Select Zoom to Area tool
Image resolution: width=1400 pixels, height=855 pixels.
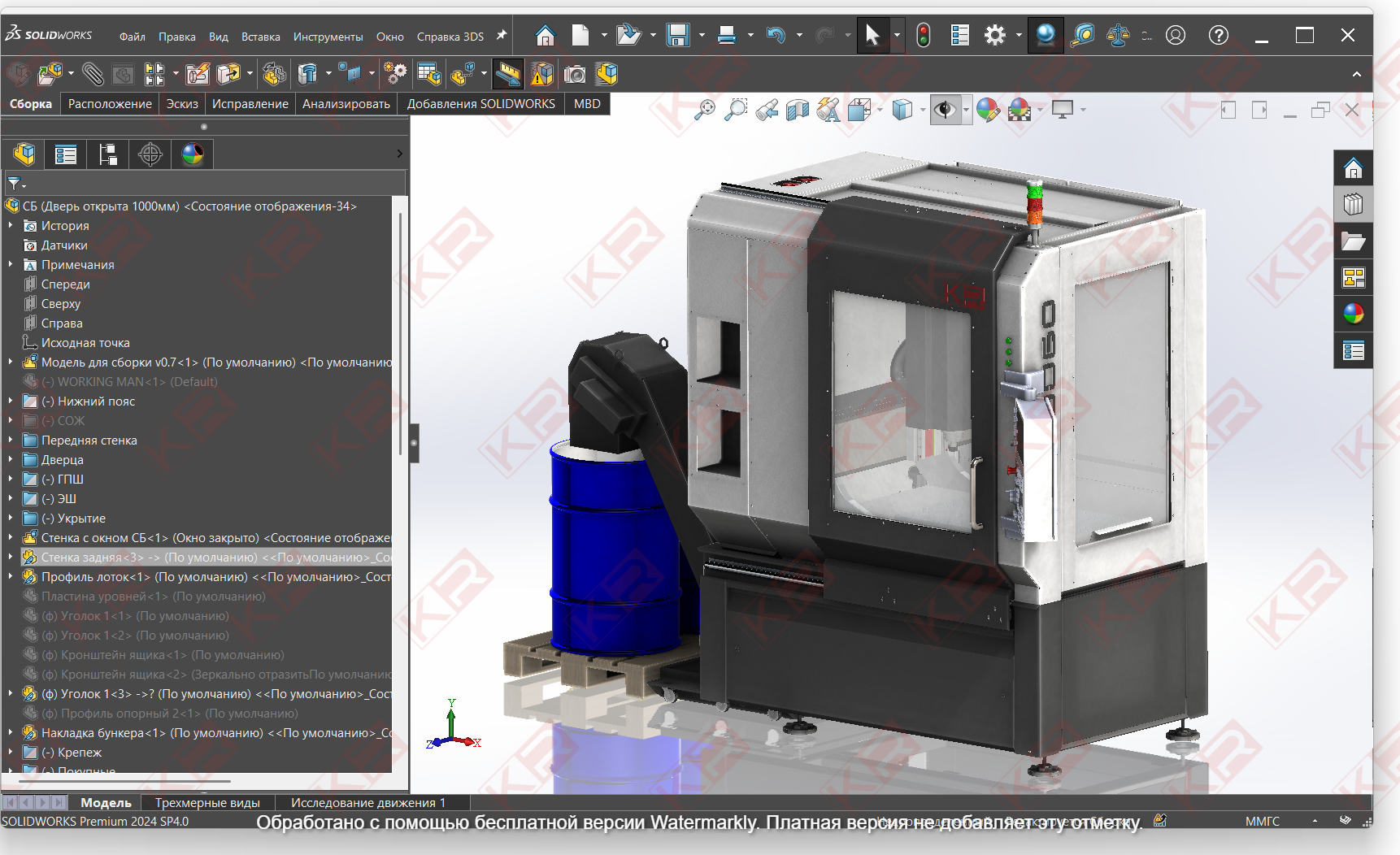(736, 109)
